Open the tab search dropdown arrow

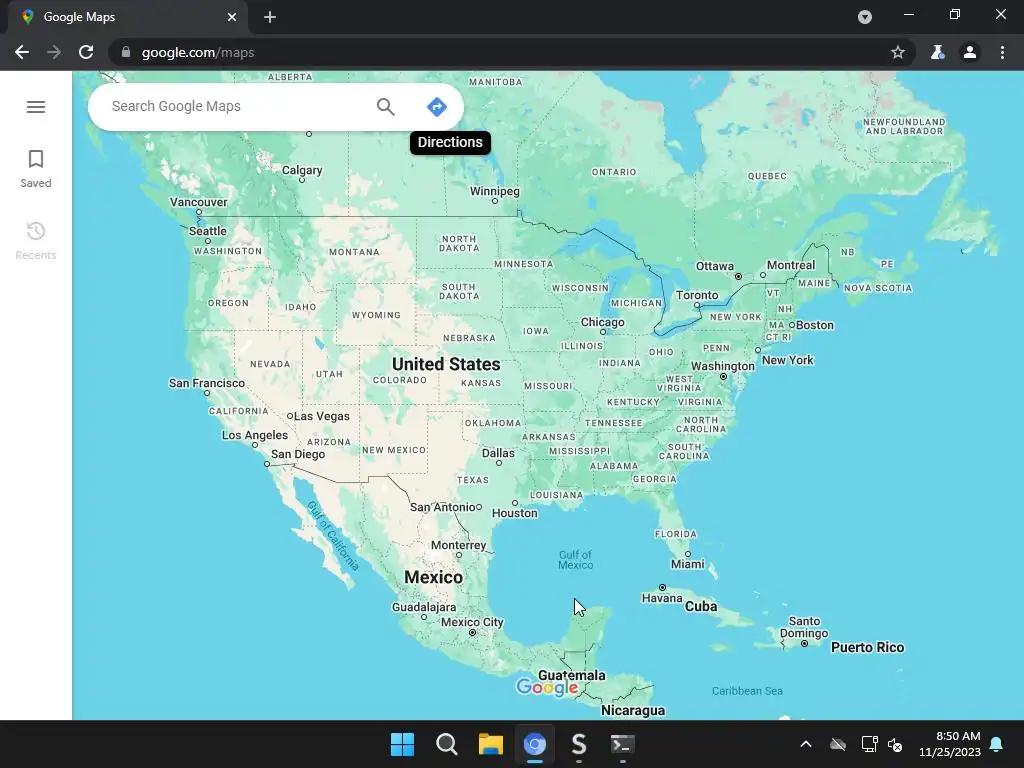click(865, 17)
